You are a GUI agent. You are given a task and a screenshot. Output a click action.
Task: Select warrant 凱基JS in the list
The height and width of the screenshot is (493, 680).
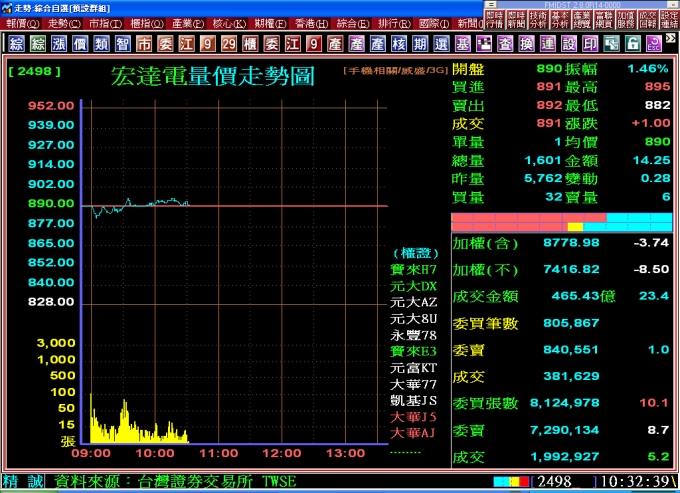[413, 400]
